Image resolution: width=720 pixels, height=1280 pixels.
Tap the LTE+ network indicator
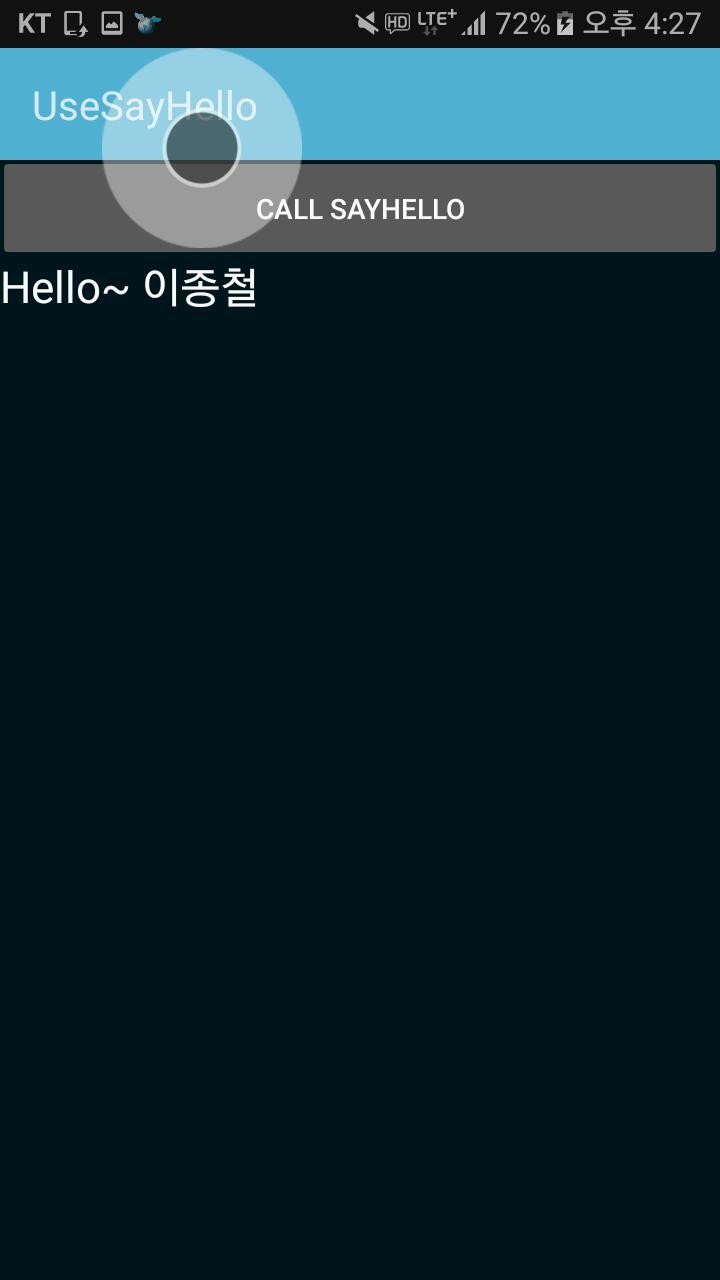point(436,22)
